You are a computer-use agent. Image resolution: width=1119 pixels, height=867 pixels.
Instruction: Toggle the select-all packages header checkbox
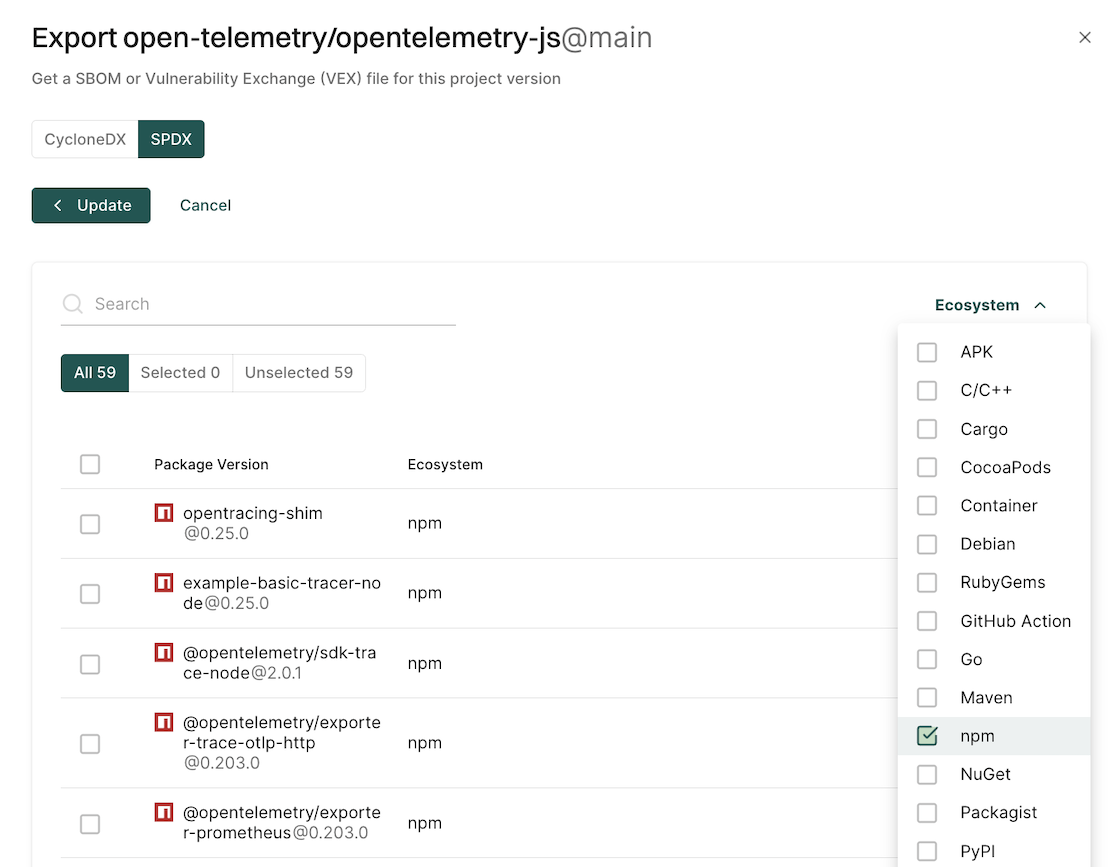click(90, 464)
